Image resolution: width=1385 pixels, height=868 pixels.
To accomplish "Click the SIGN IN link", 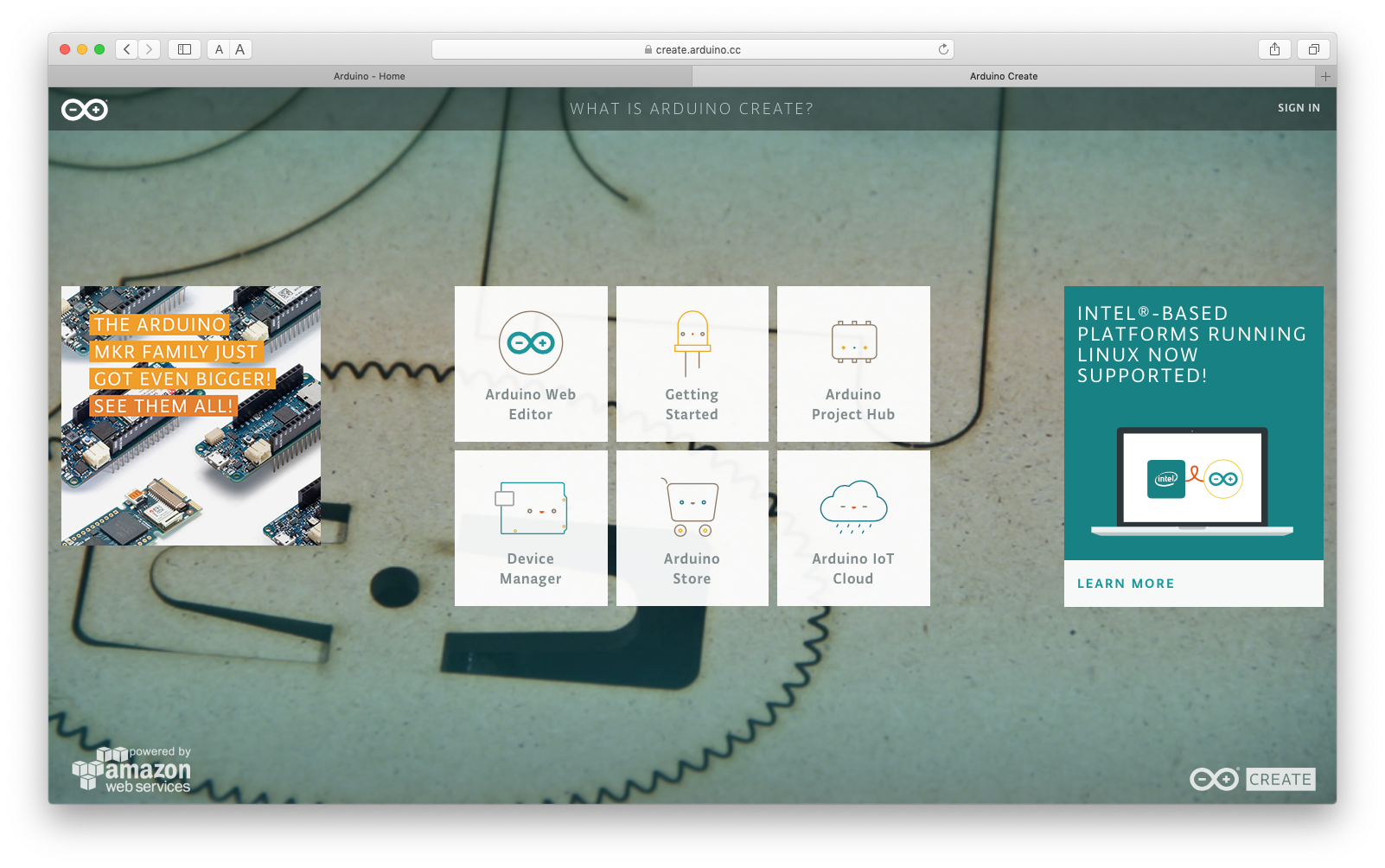I will (1299, 108).
